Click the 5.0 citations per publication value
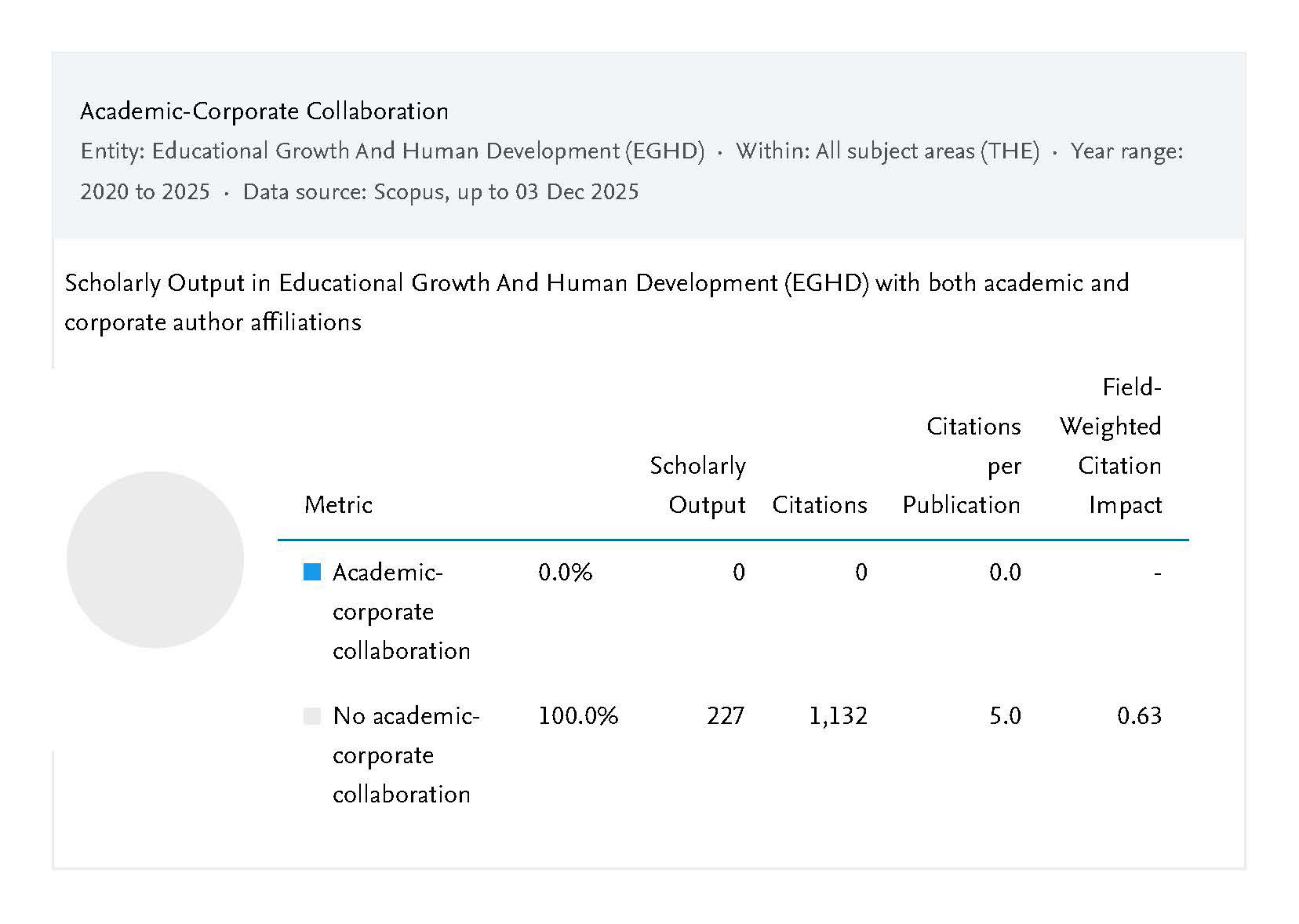The width and height of the screenshot is (1299, 924). (x=1004, y=716)
